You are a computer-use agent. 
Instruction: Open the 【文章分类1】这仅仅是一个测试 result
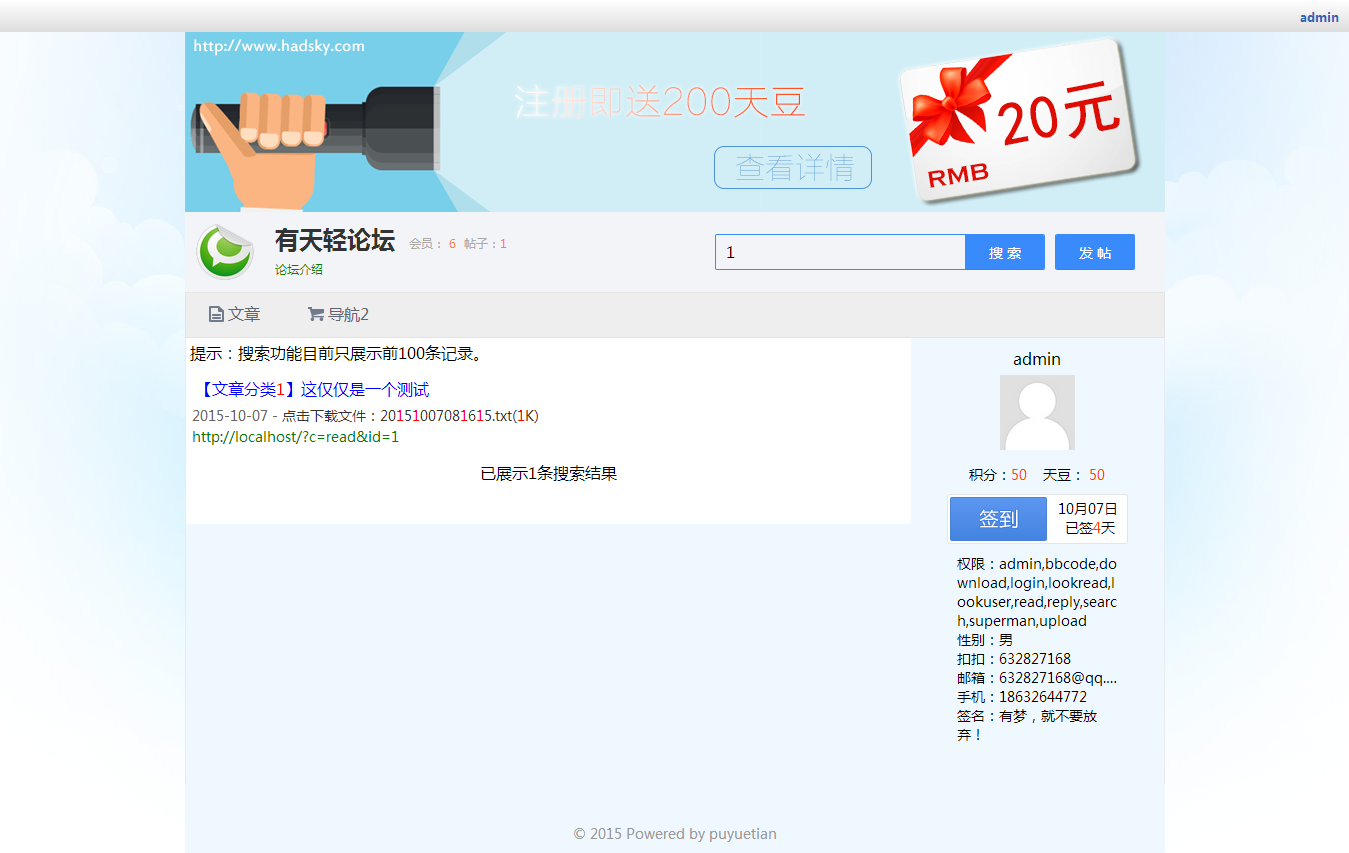(314, 390)
